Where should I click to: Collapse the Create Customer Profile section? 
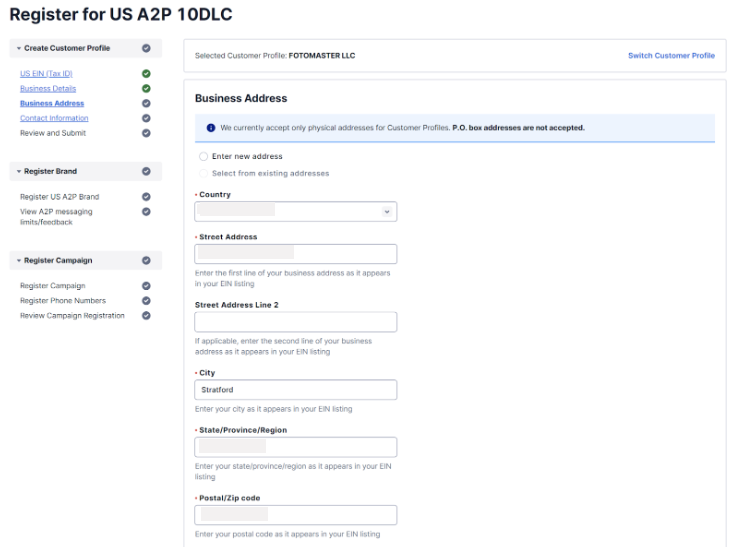[19, 48]
